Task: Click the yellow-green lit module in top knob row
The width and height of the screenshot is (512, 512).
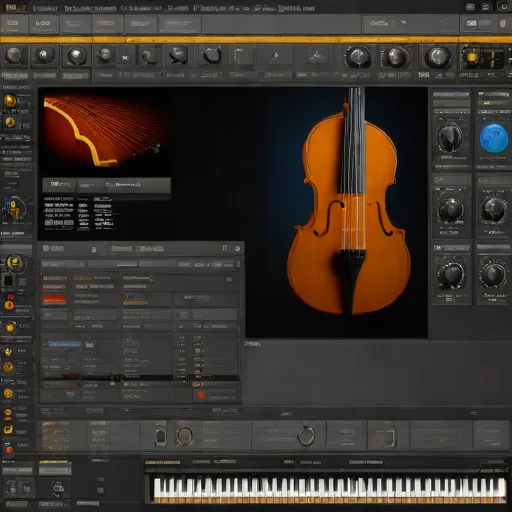Action: click(482, 57)
